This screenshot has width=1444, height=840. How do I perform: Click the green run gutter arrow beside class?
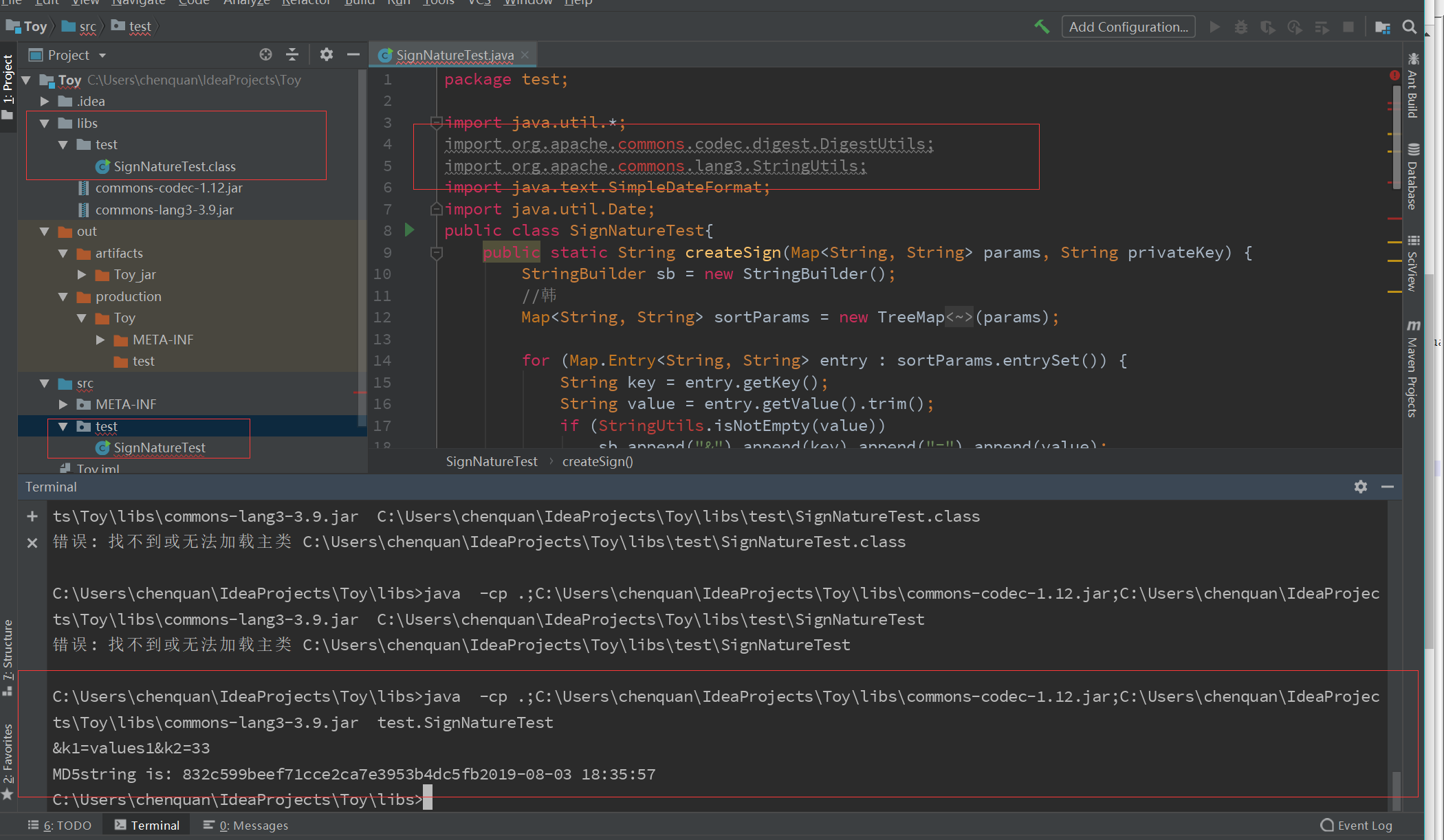(409, 230)
